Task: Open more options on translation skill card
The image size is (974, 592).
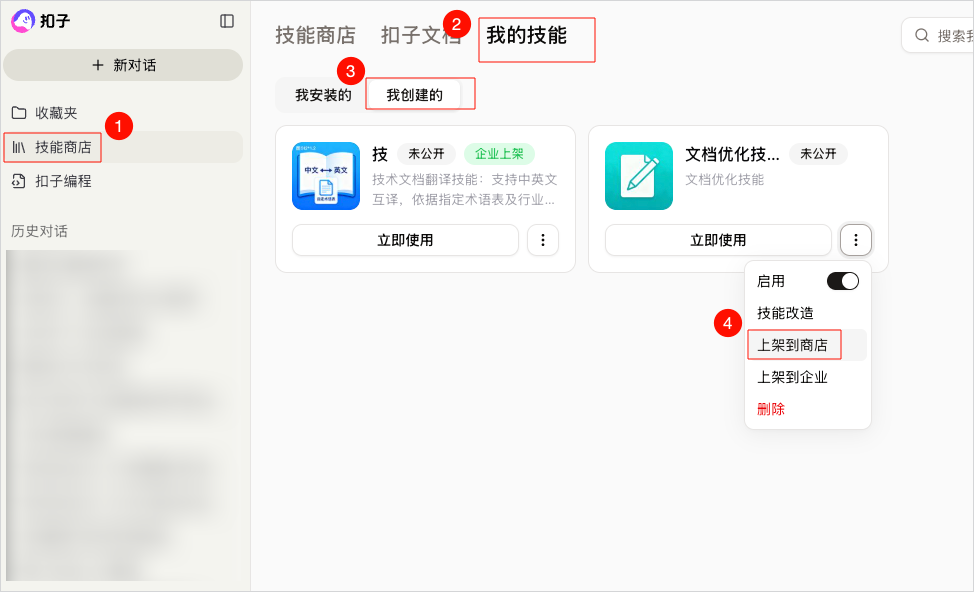Action: [x=543, y=240]
